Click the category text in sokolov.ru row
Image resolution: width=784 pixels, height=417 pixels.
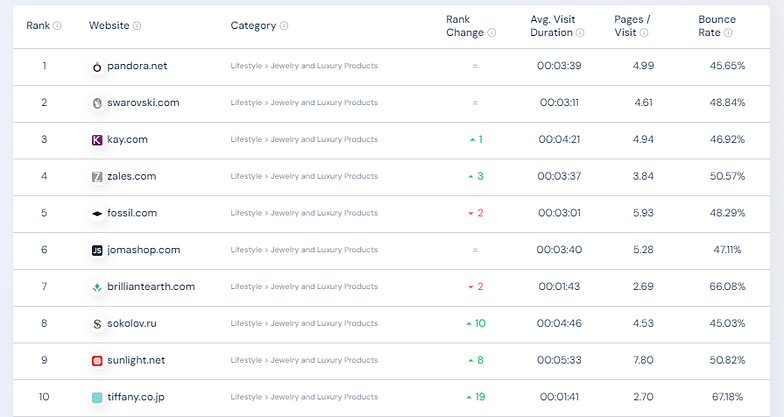(304, 324)
